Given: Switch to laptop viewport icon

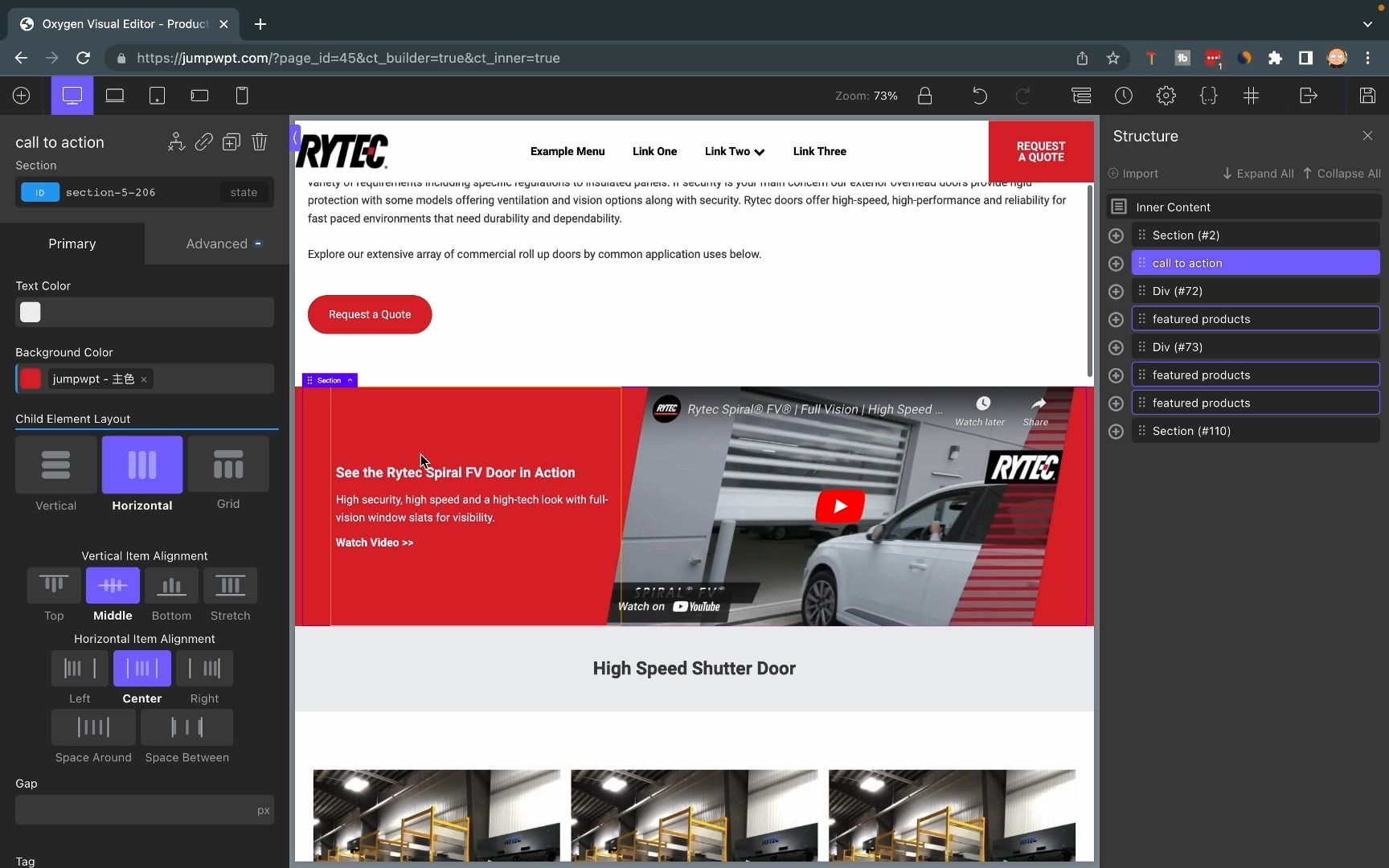Looking at the screenshot, I should click(115, 96).
